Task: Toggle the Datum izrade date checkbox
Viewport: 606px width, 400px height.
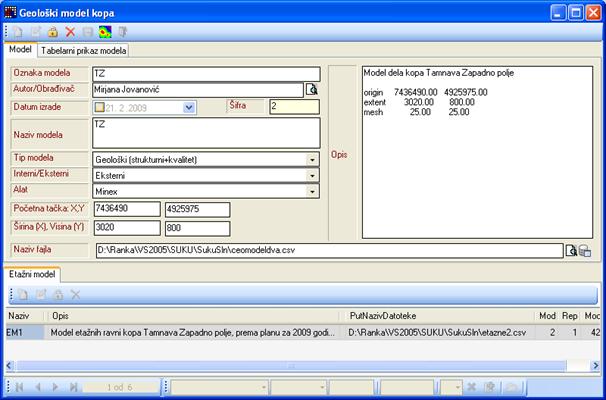Action: 100,107
